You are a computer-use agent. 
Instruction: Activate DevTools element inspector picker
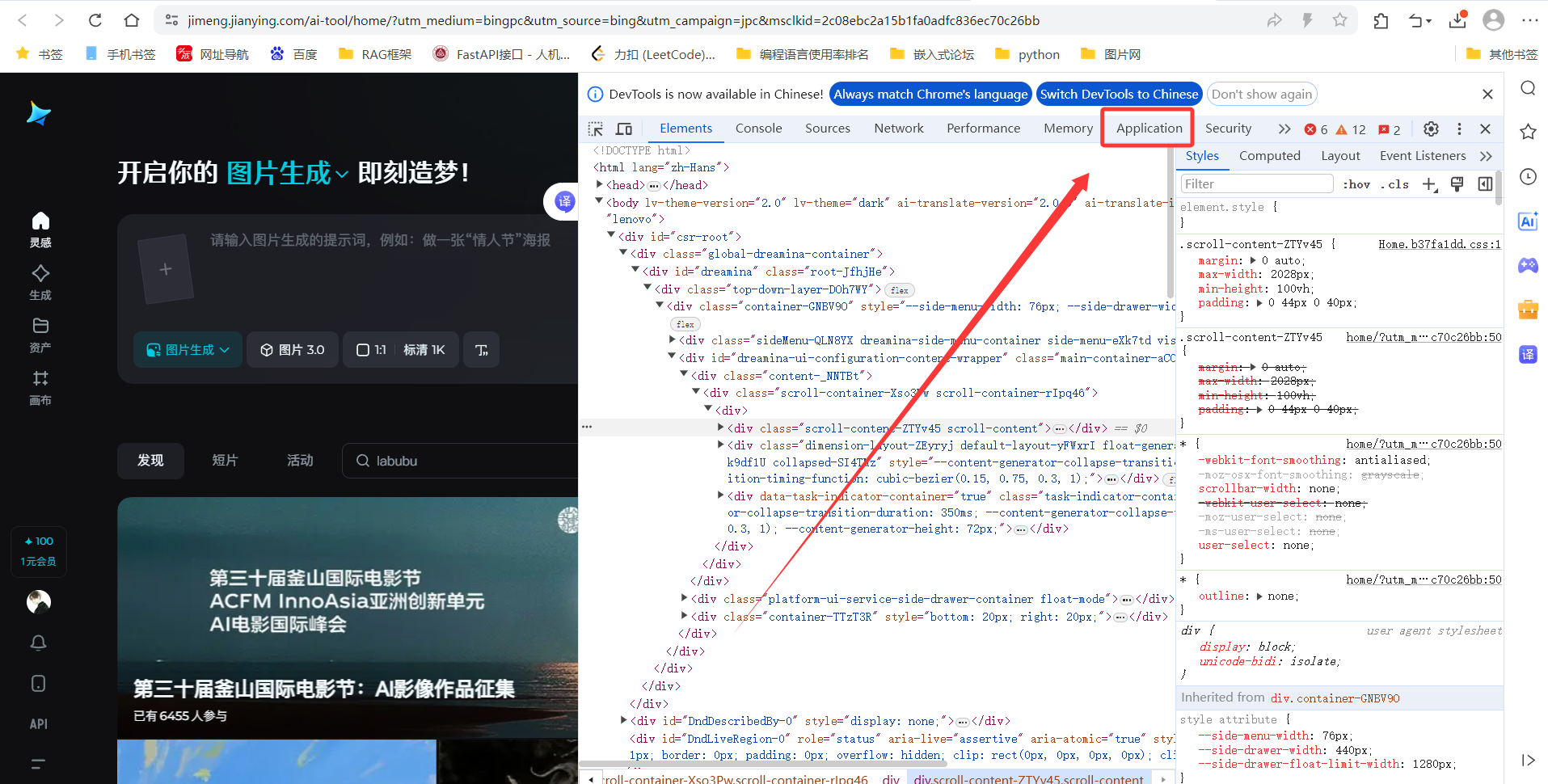pyautogui.click(x=596, y=129)
